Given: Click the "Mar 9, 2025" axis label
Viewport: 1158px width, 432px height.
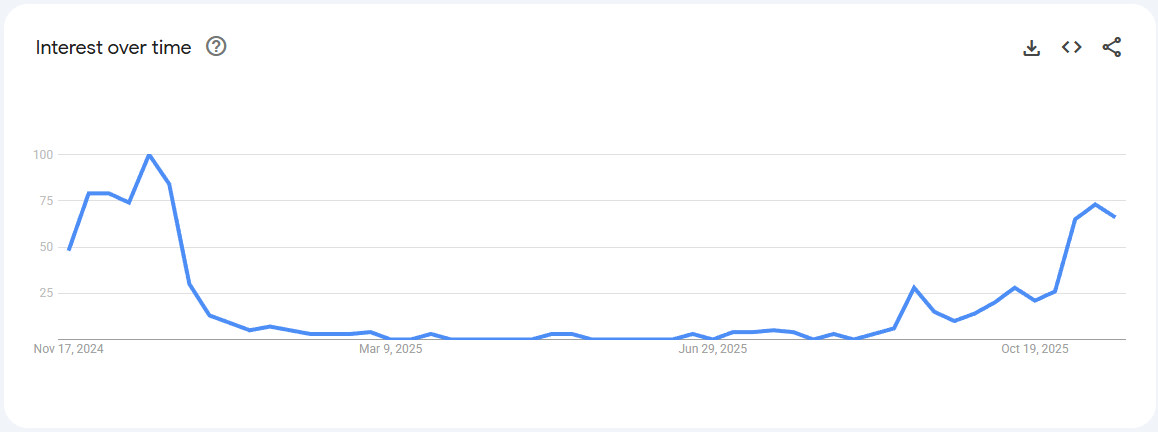Looking at the screenshot, I should coord(391,349).
